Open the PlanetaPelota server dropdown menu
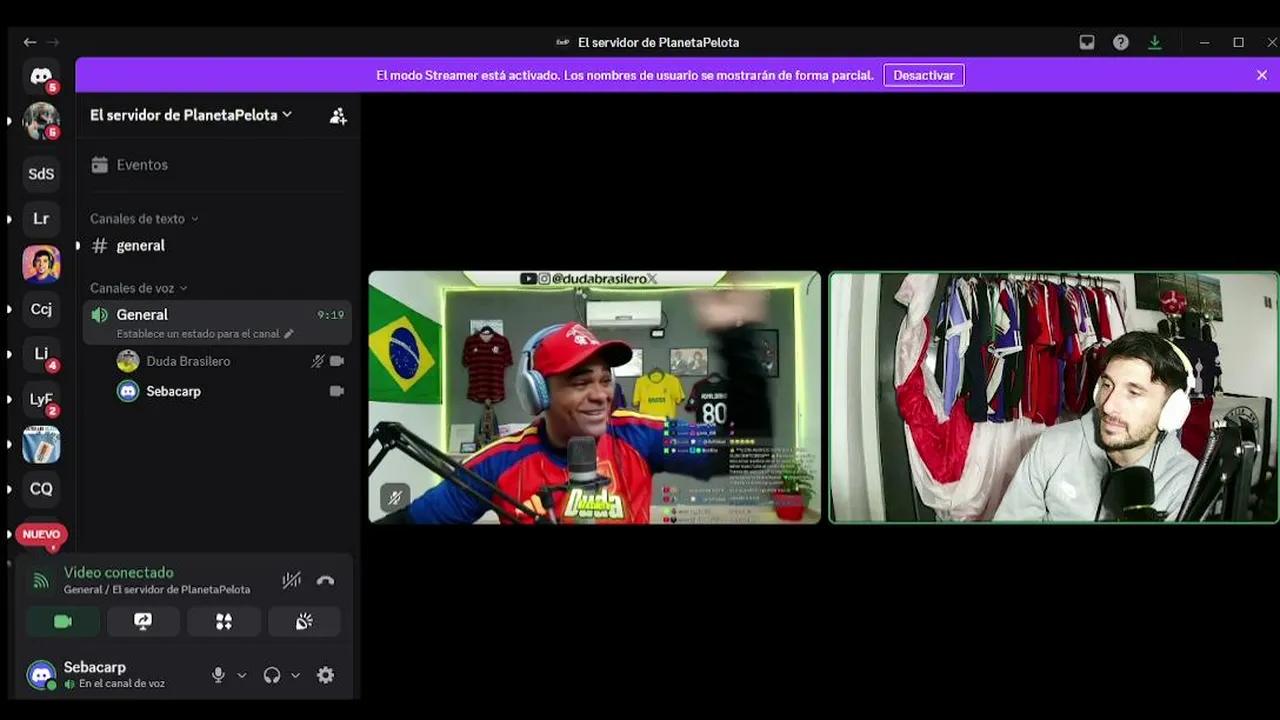The height and width of the screenshot is (720, 1280). pyautogui.click(x=191, y=115)
